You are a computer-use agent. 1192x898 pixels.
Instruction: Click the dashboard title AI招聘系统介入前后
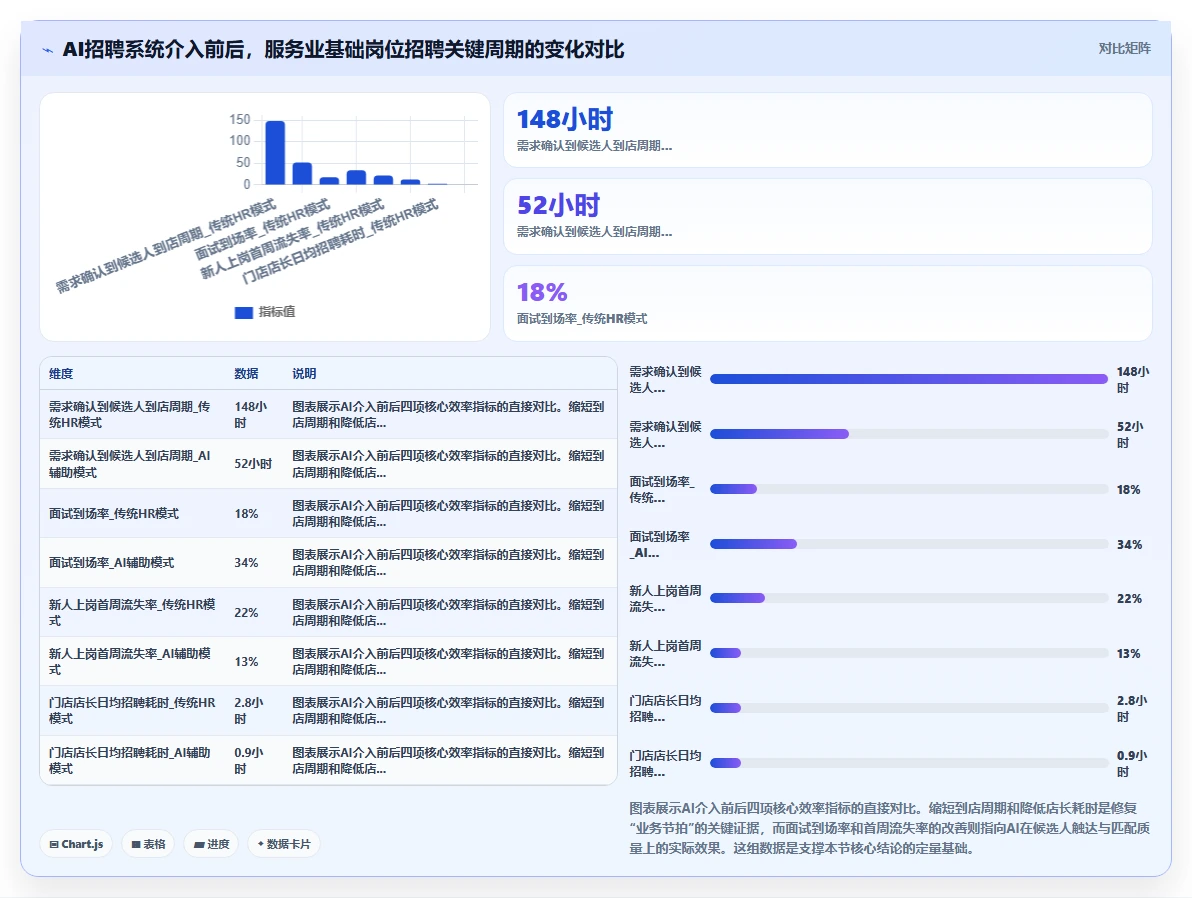tap(344, 49)
